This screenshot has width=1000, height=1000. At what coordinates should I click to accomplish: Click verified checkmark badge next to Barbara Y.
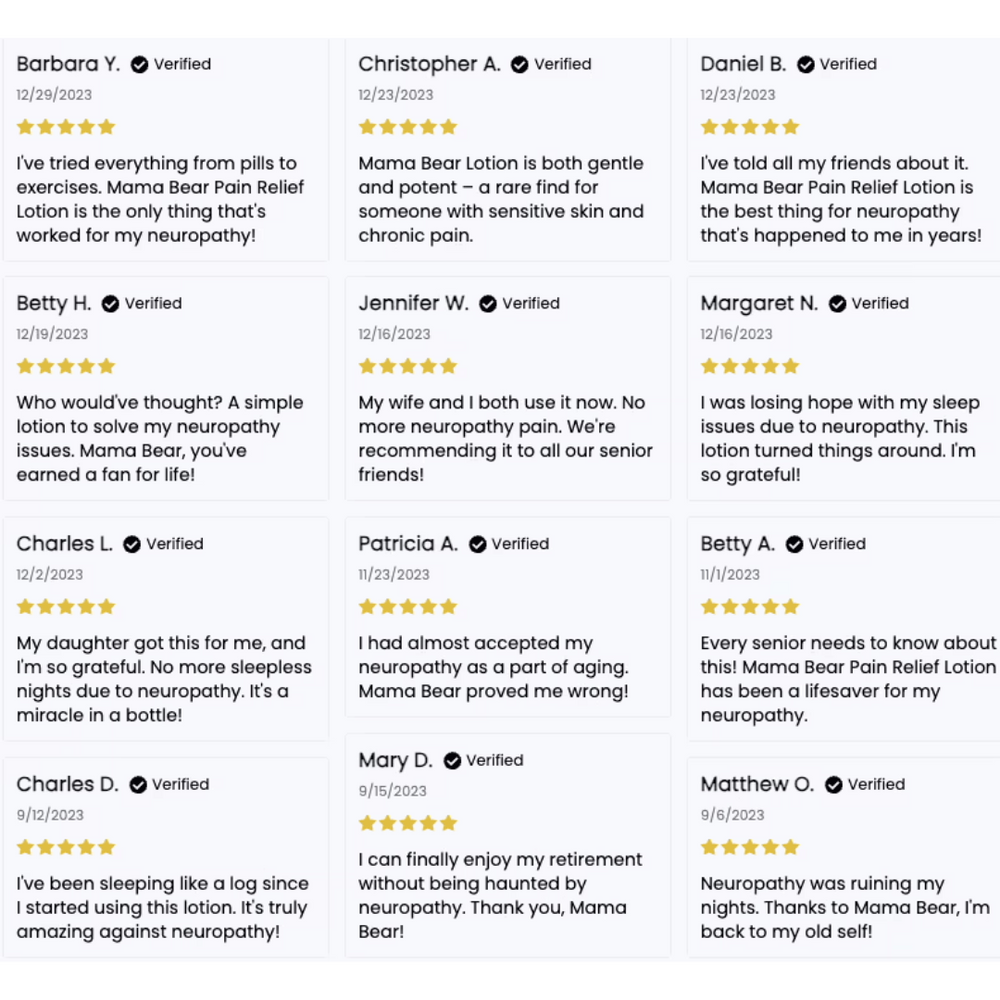coord(140,64)
